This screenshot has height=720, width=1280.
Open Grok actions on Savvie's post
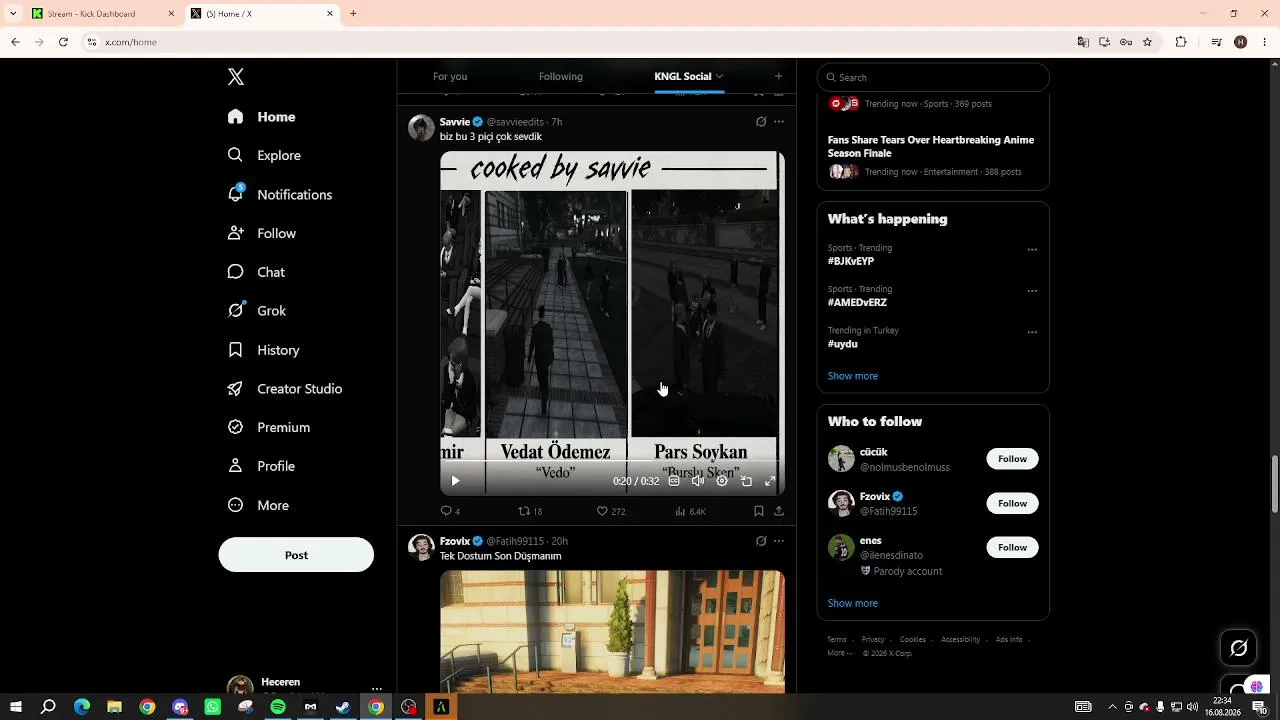pyautogui.click(x=761, y=122)
